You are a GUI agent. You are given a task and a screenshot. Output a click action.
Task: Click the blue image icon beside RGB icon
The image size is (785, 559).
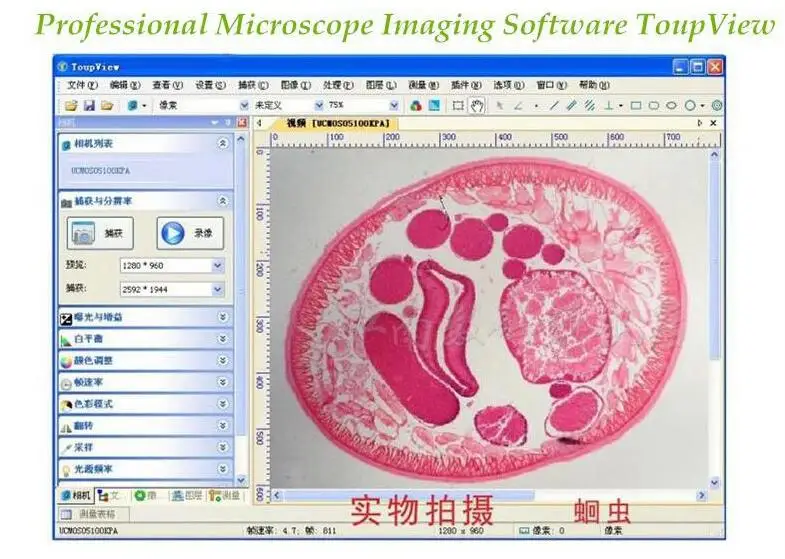coord(434,106)
